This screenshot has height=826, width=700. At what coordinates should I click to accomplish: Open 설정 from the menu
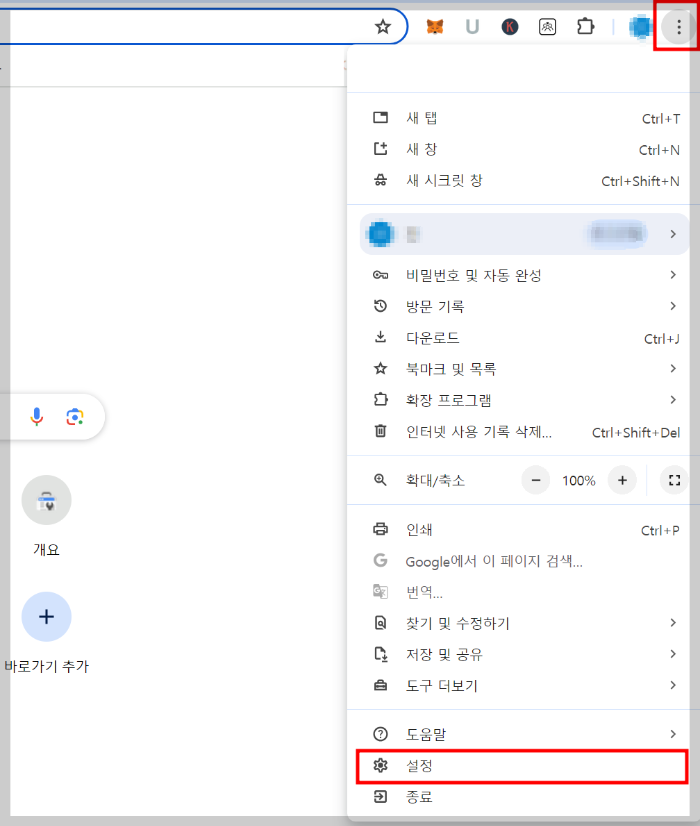522,765
